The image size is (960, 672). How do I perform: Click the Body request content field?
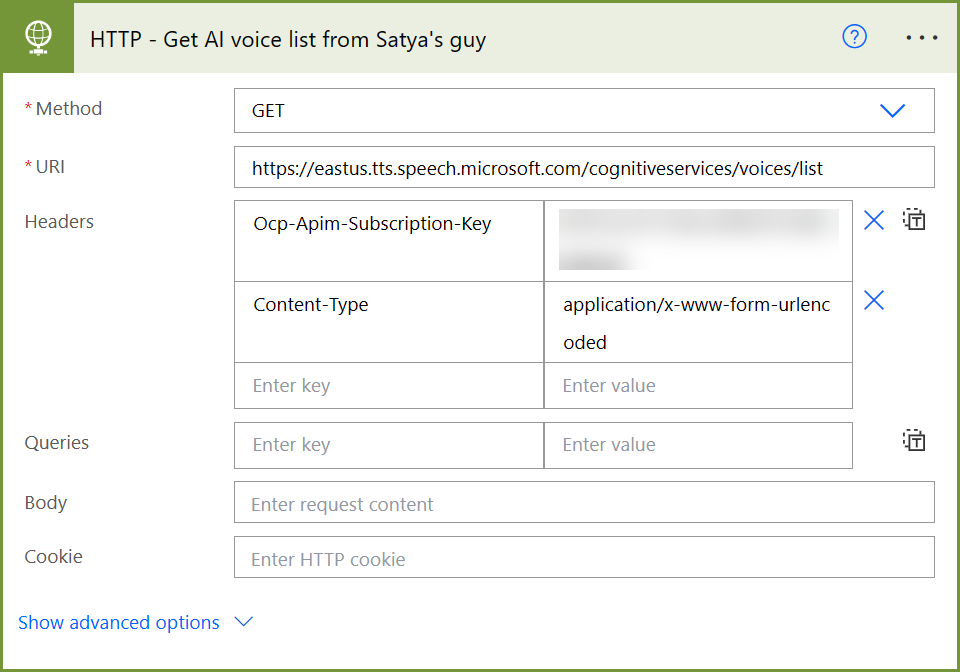584,503
